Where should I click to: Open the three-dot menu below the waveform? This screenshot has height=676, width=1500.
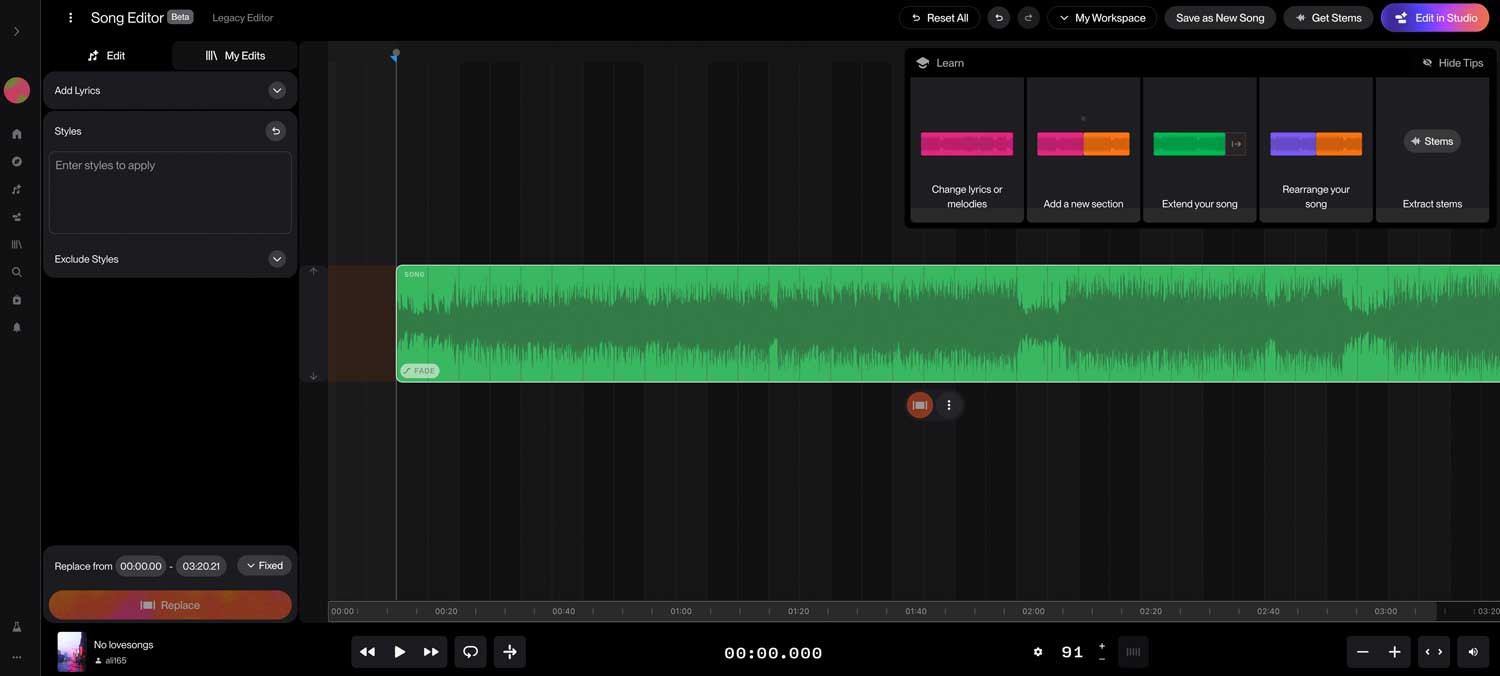(949, 405)
